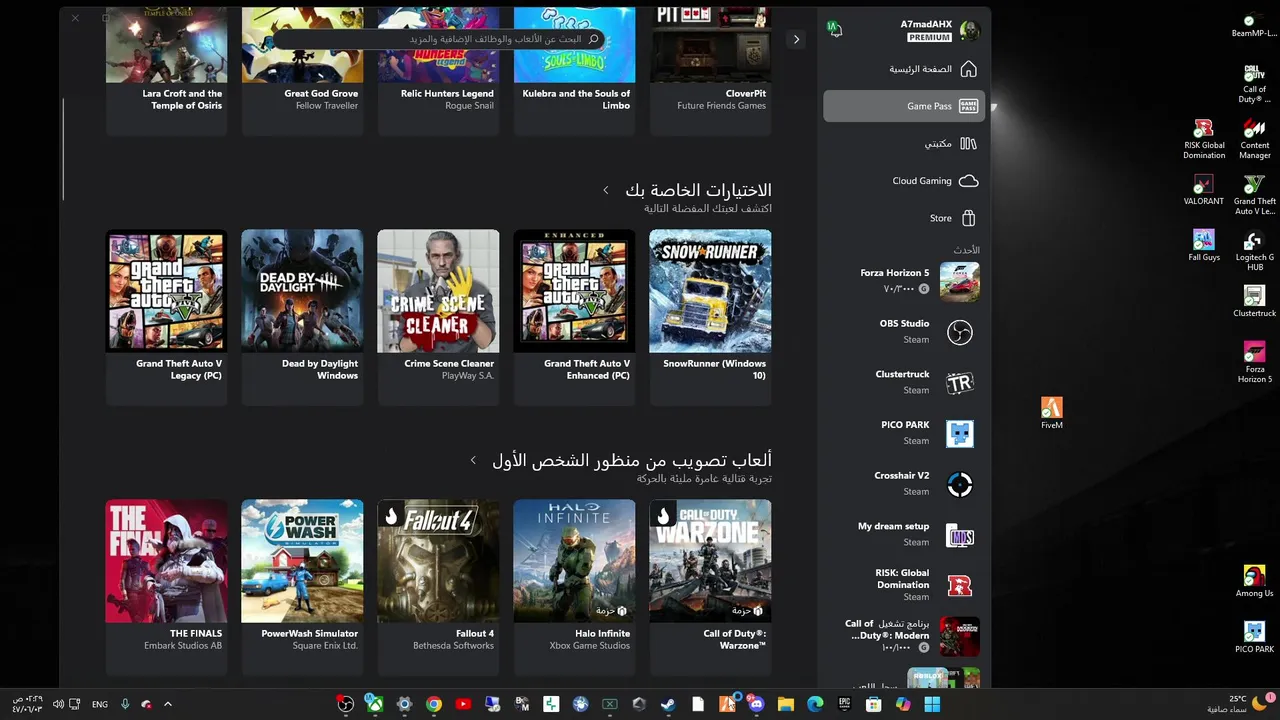Open Google Chrome from taskbar
1280x720 pixels.
[x=433, y=704]
